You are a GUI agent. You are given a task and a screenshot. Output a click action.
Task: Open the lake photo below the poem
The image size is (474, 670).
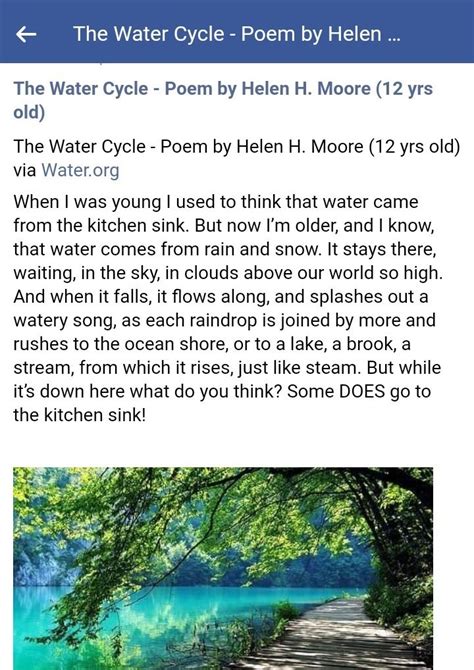(223, 568)
